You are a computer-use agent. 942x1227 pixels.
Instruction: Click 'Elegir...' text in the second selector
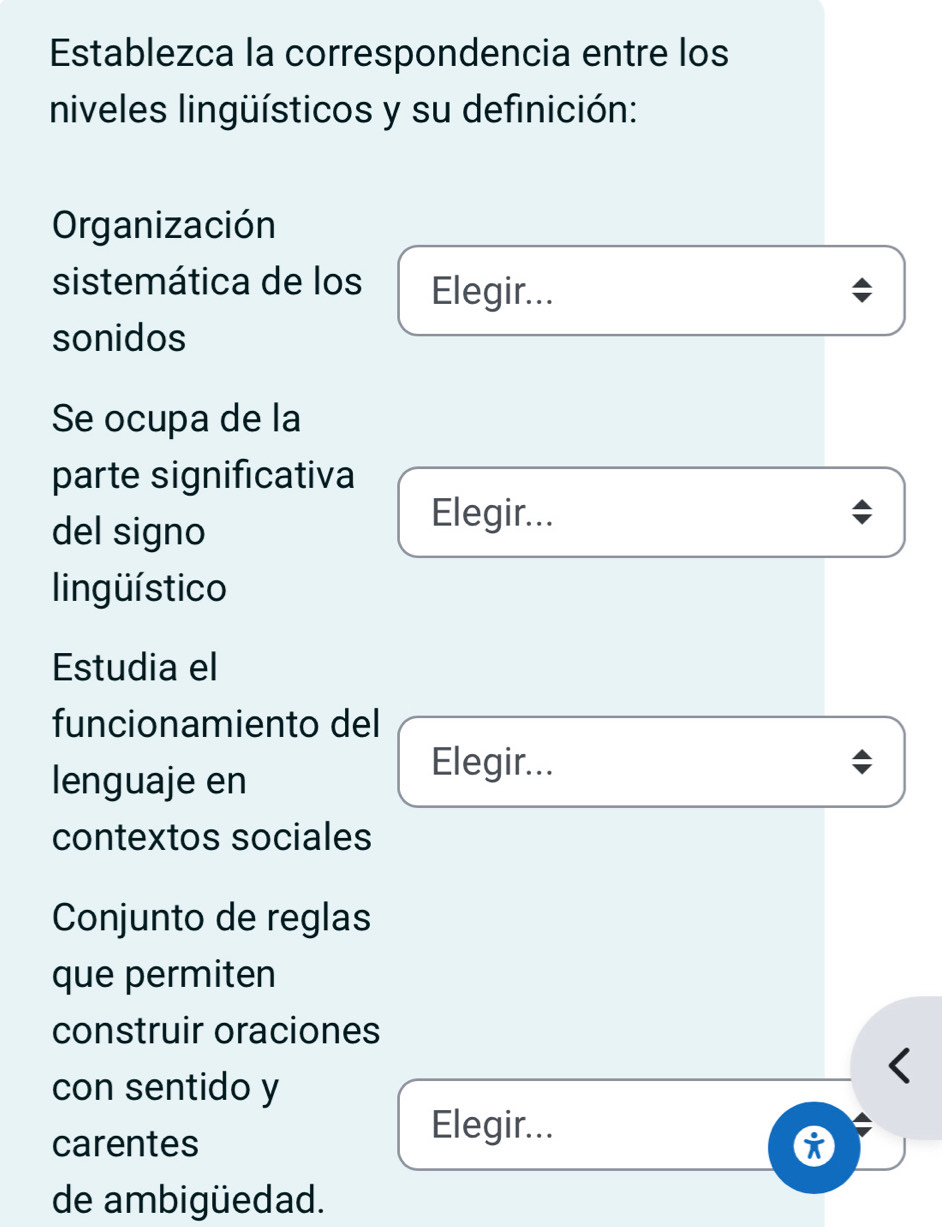coord(491,513)
